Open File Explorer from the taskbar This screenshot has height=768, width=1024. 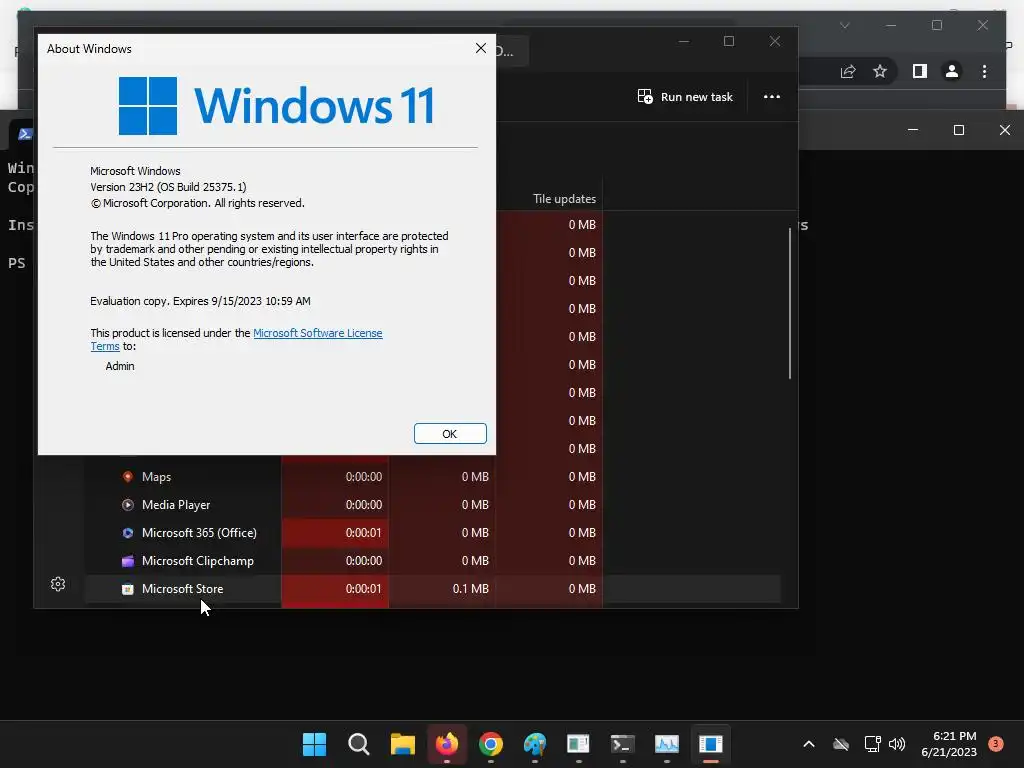403,744
